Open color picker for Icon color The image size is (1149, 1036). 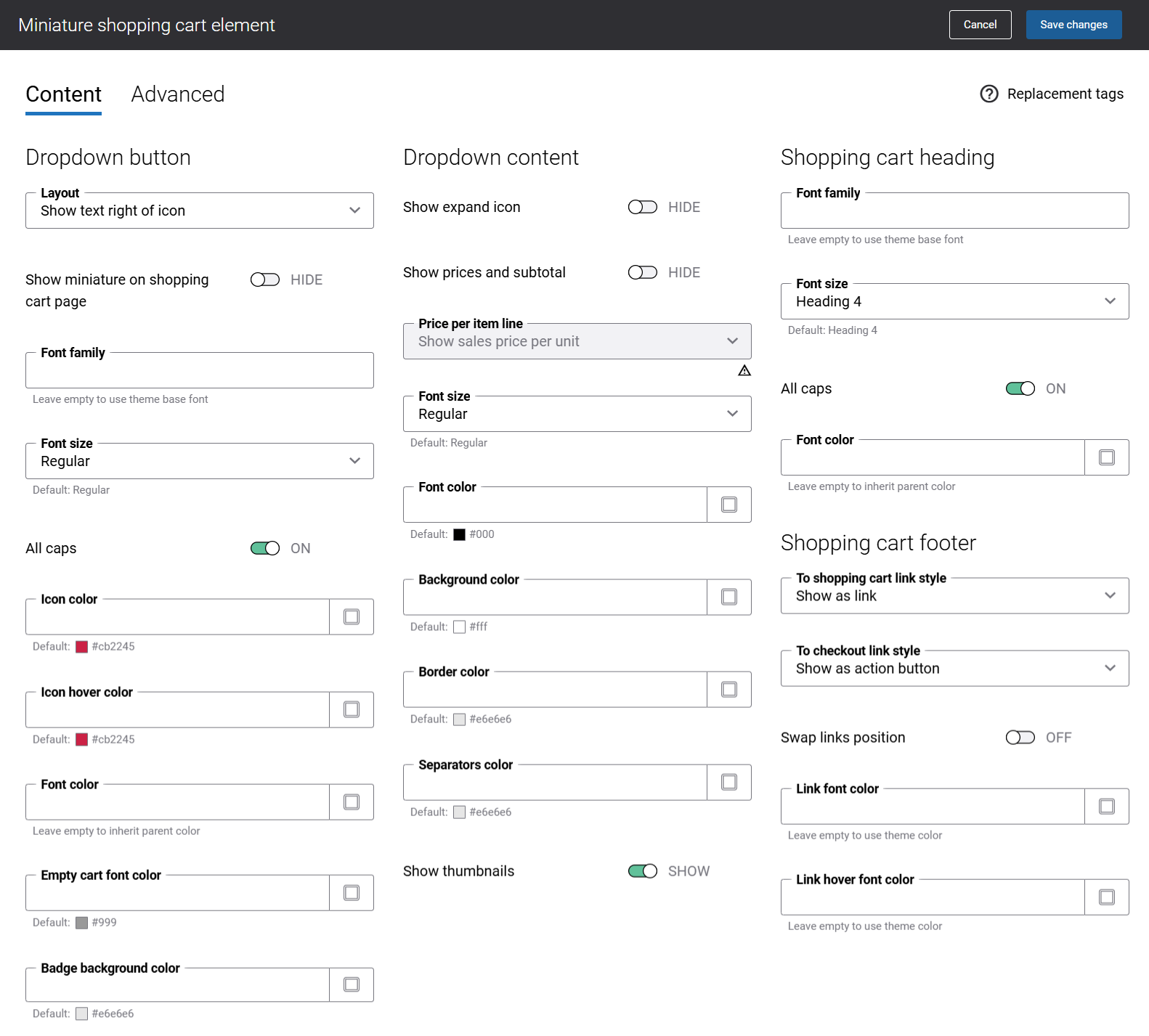[x=352, y=617]
